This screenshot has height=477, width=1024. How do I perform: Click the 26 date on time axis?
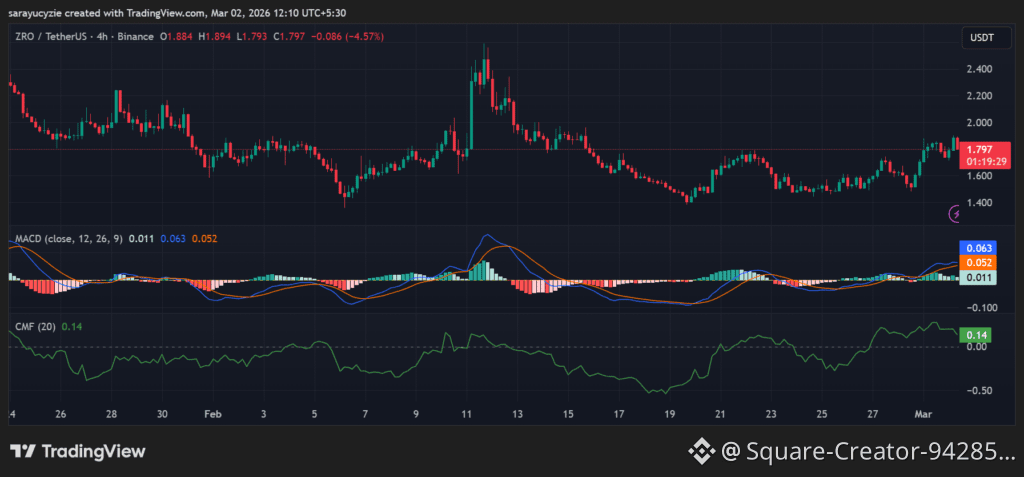tap(60, 414)
